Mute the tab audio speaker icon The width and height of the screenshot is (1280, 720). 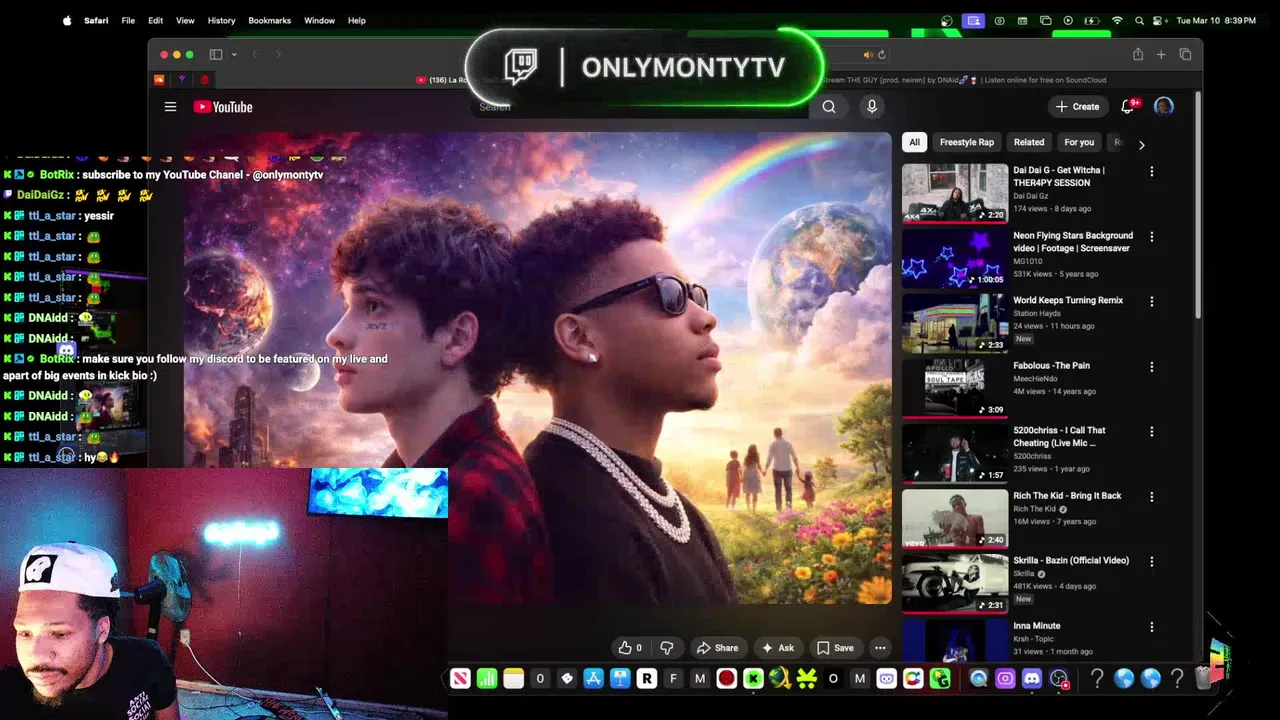[868, 55]
